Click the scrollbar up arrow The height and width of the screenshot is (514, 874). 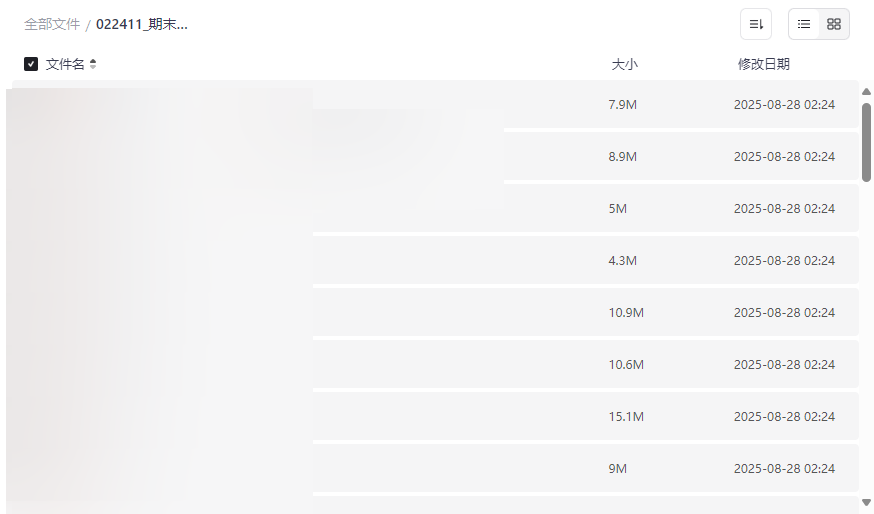(x=866, y=92)
